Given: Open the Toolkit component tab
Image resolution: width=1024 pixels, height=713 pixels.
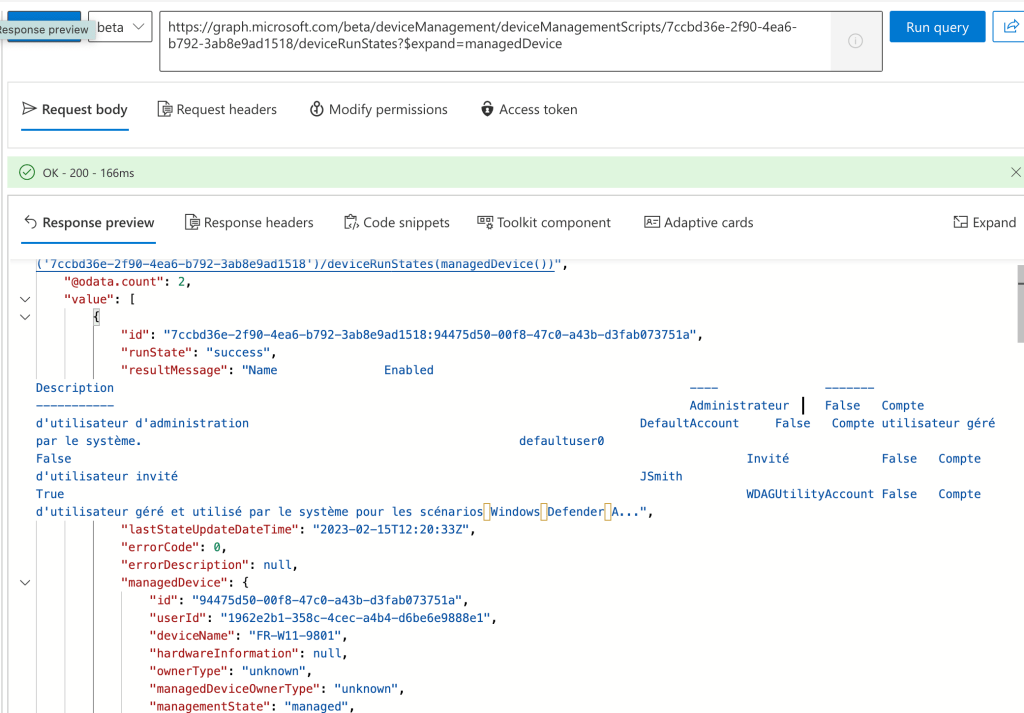Looking at the screenshot, I should [x=544, y=223].
